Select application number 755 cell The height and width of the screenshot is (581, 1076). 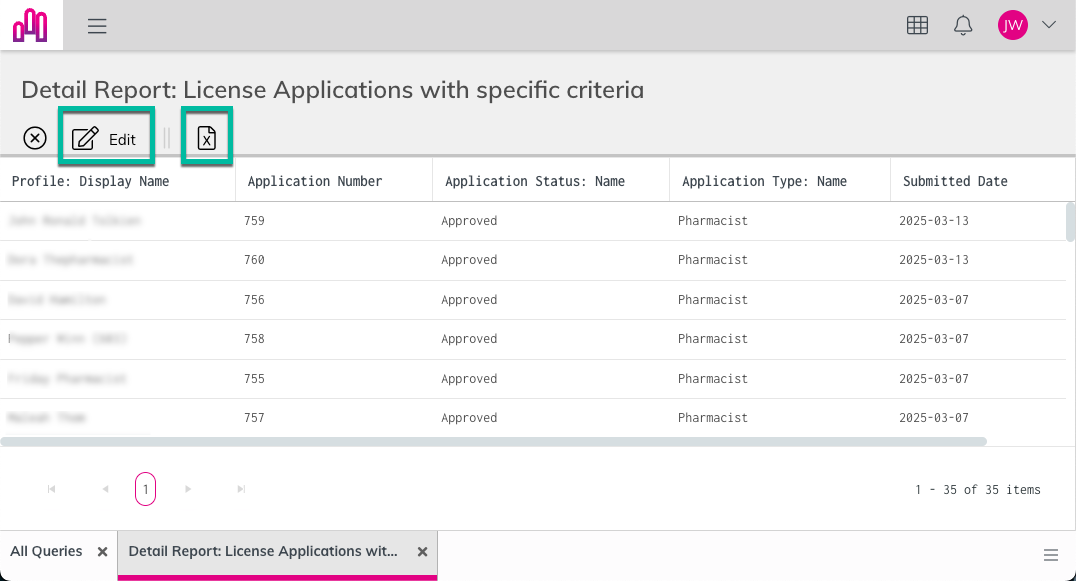254,379
